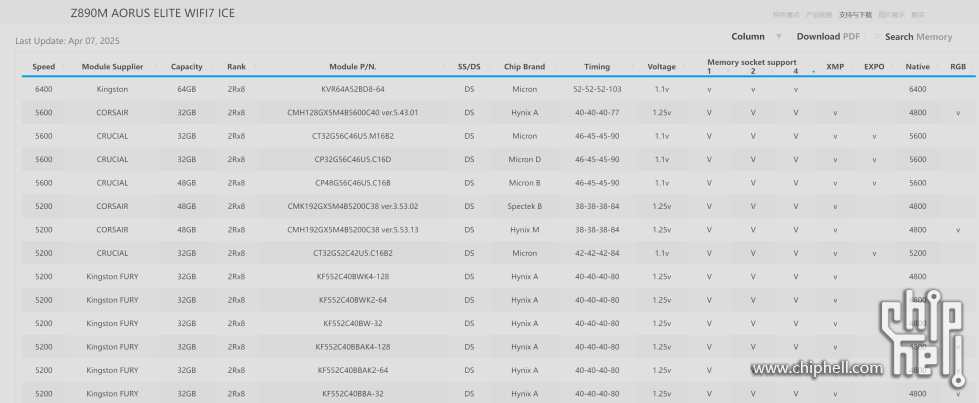Click EXPO checkmark in CP48G56C46U5.C16B row
Viewport: 979px width, 403px height.
(x=874, y=184)
